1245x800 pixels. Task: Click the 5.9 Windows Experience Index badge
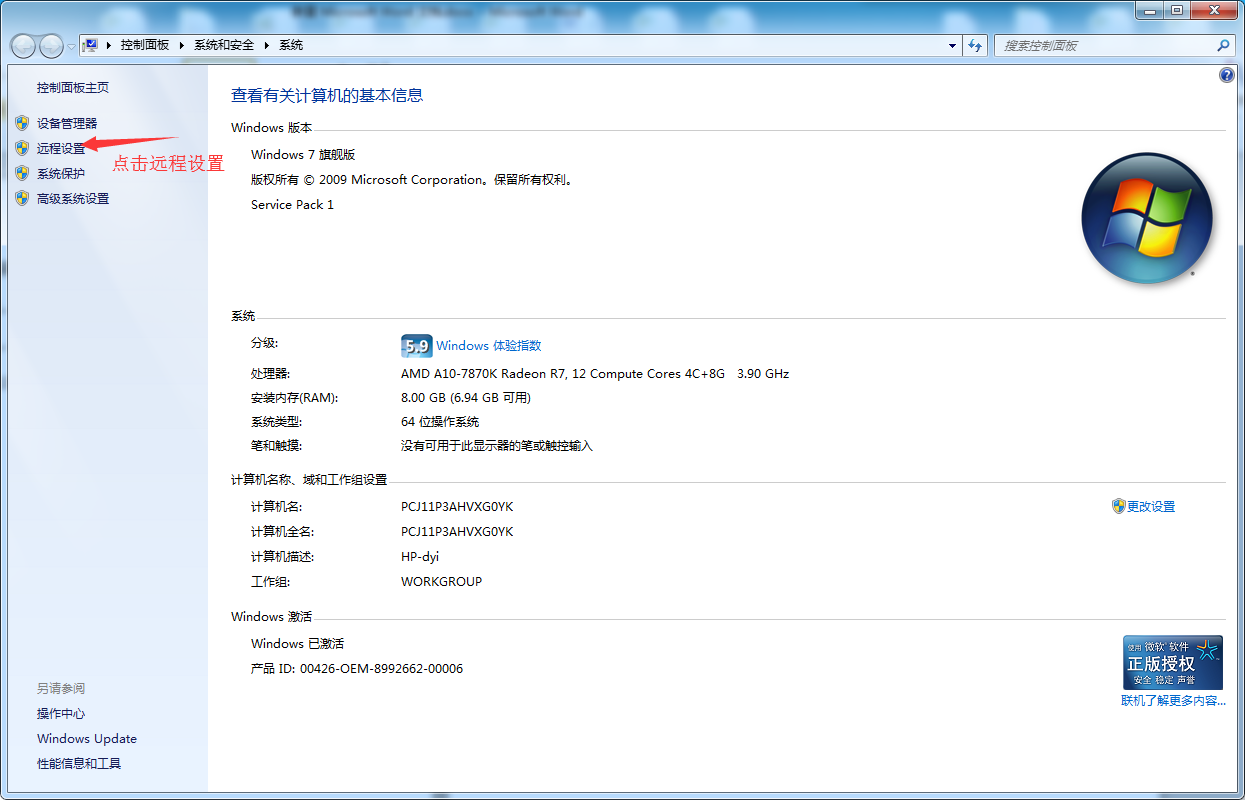tap(416, 346)
